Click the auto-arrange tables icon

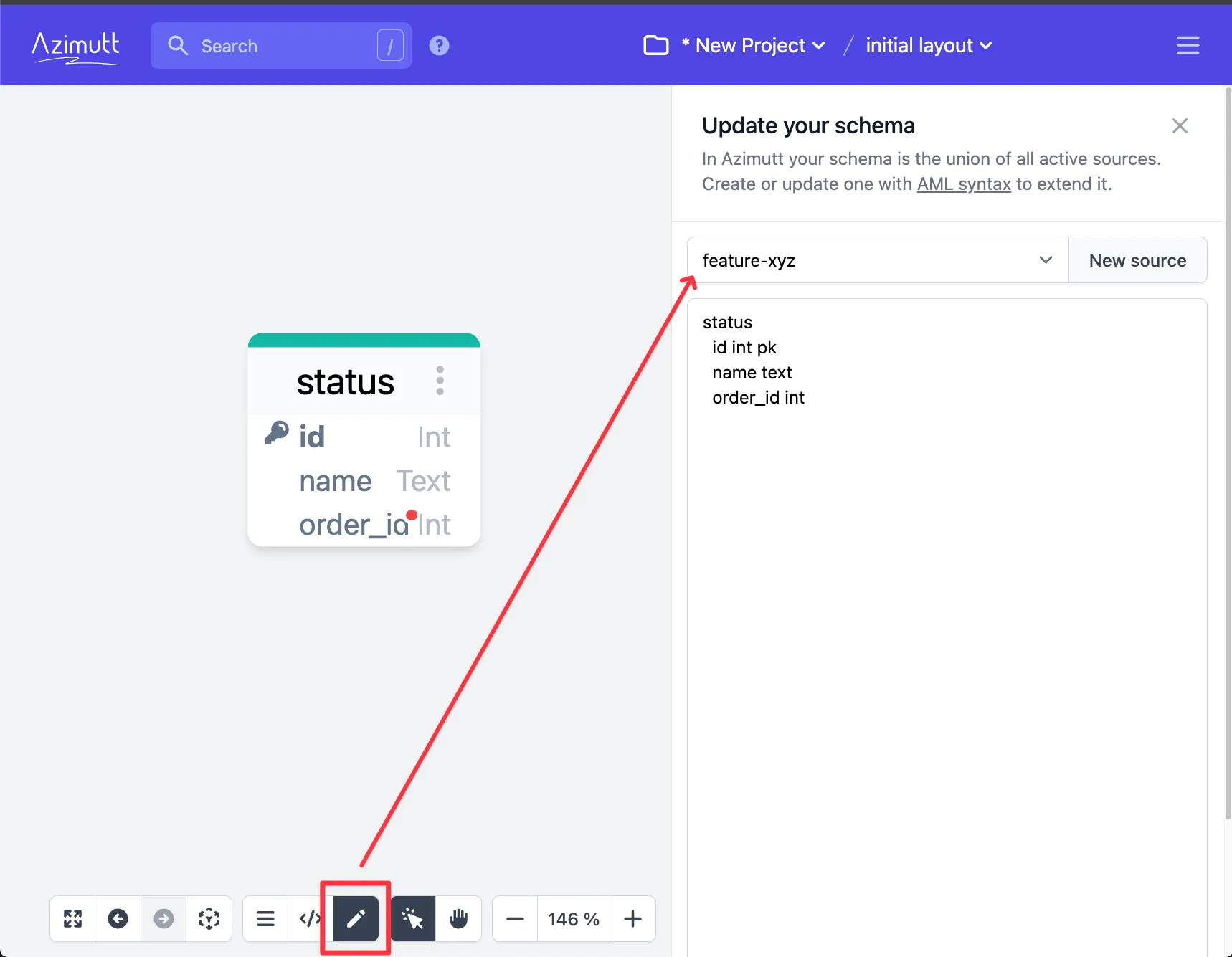click(x=209, y=918)
